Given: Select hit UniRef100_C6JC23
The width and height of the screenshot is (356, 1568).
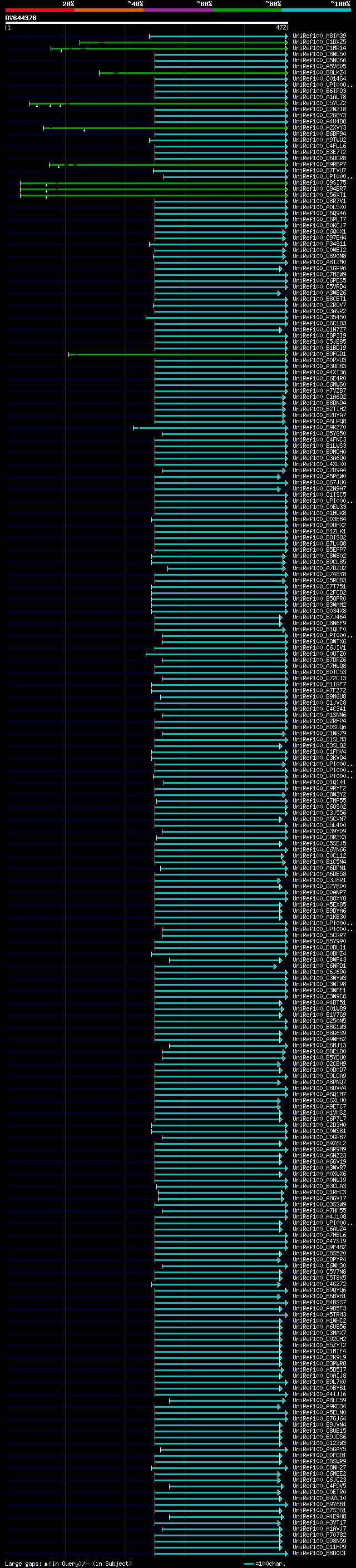Looking at the screenshot, I should 319,1480.
